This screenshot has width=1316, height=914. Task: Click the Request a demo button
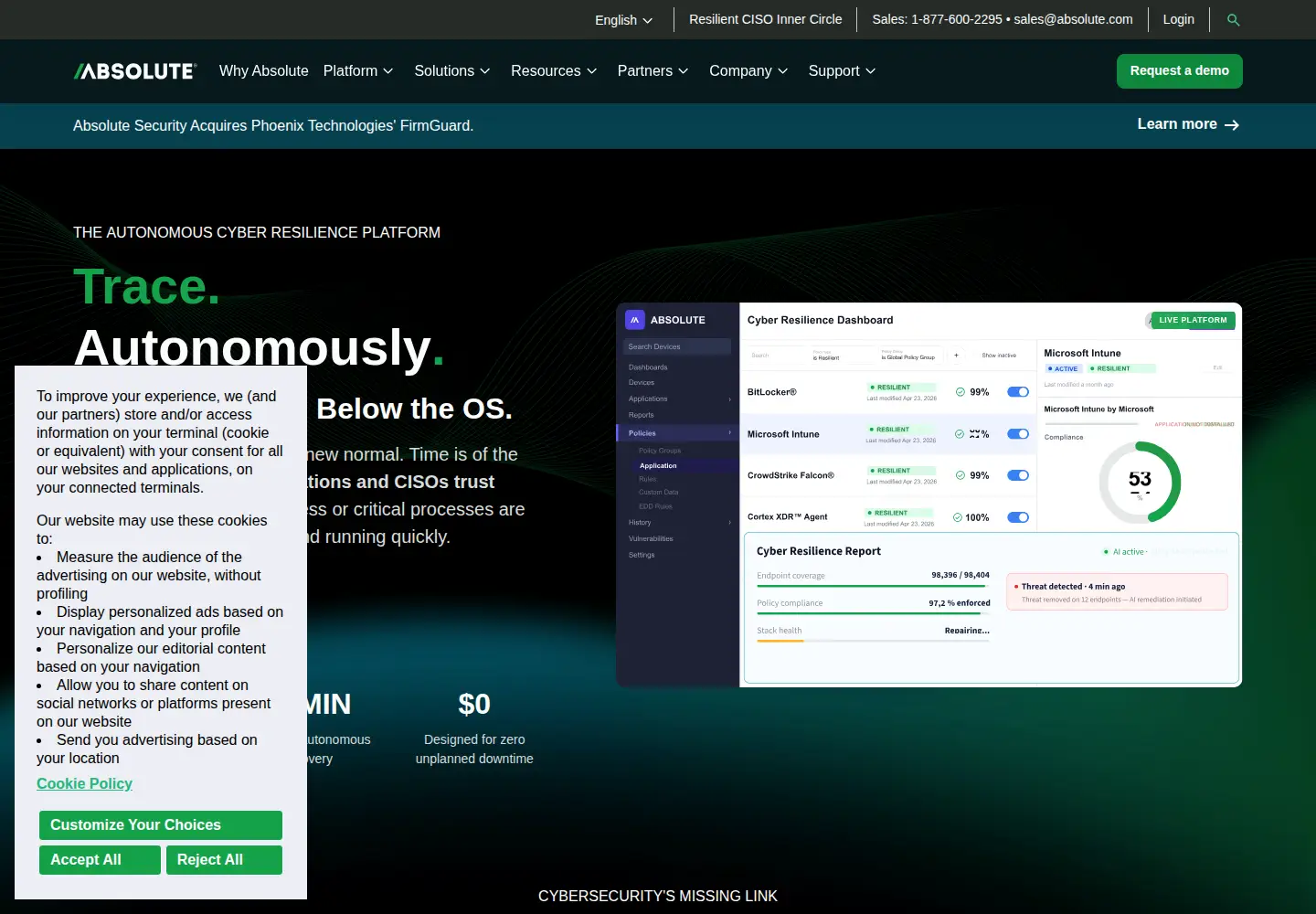(x=1180, y=71)
